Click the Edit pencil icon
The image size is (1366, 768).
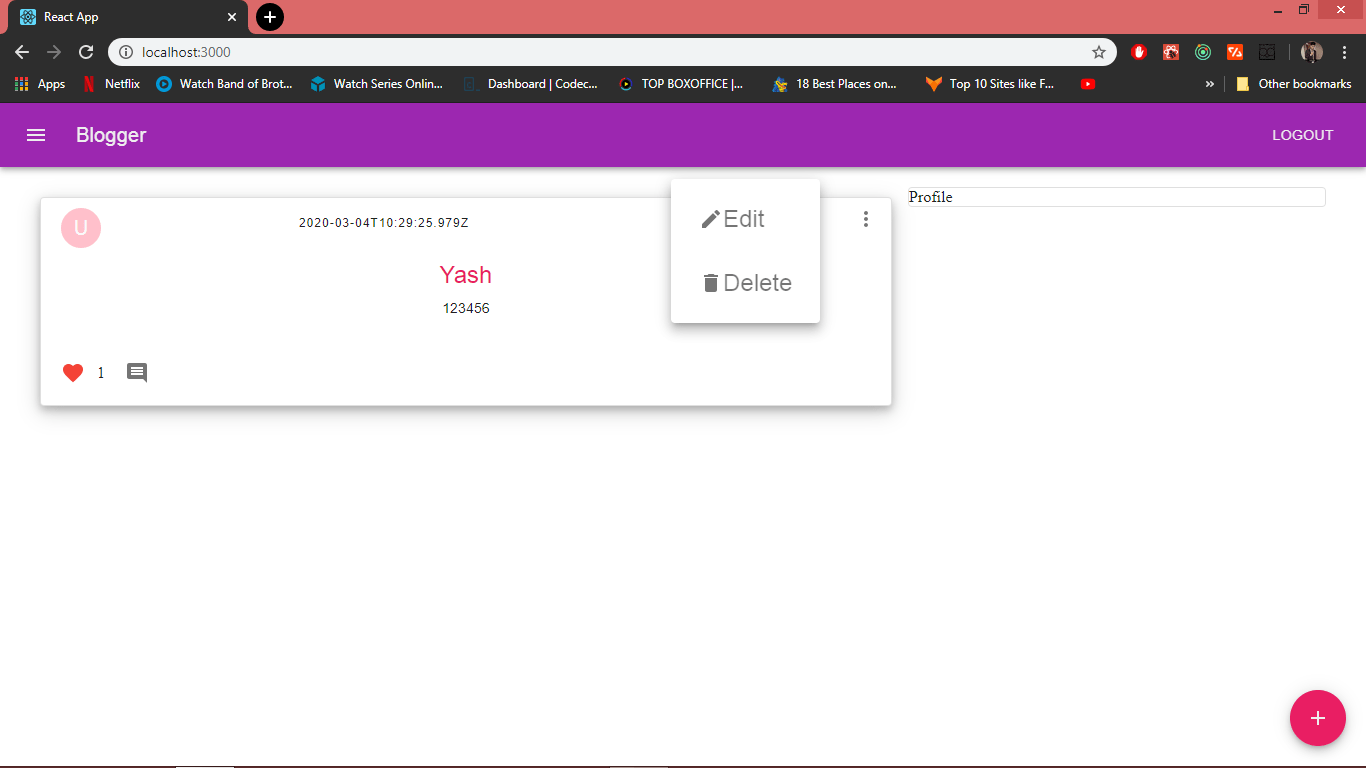point(710,217)
